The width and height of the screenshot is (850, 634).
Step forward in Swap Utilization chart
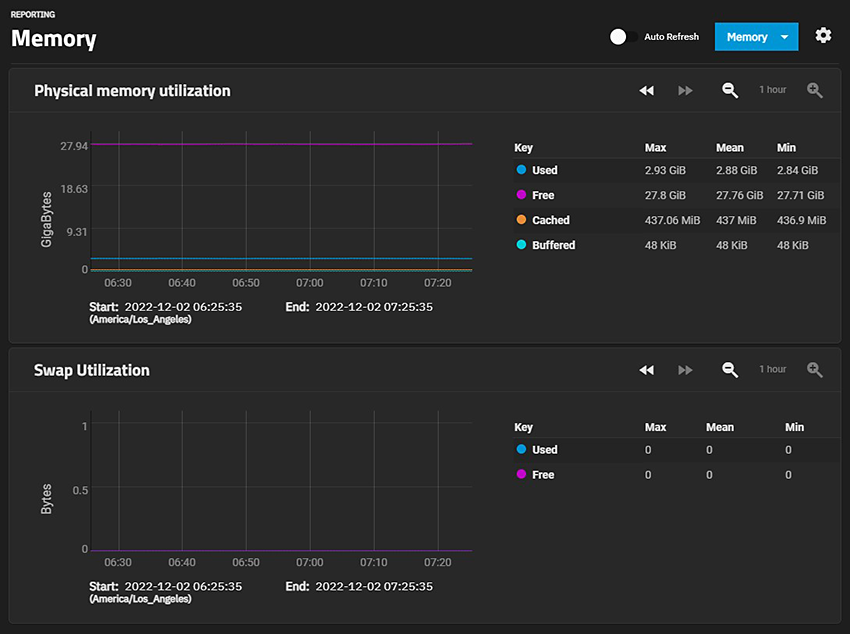685,370
